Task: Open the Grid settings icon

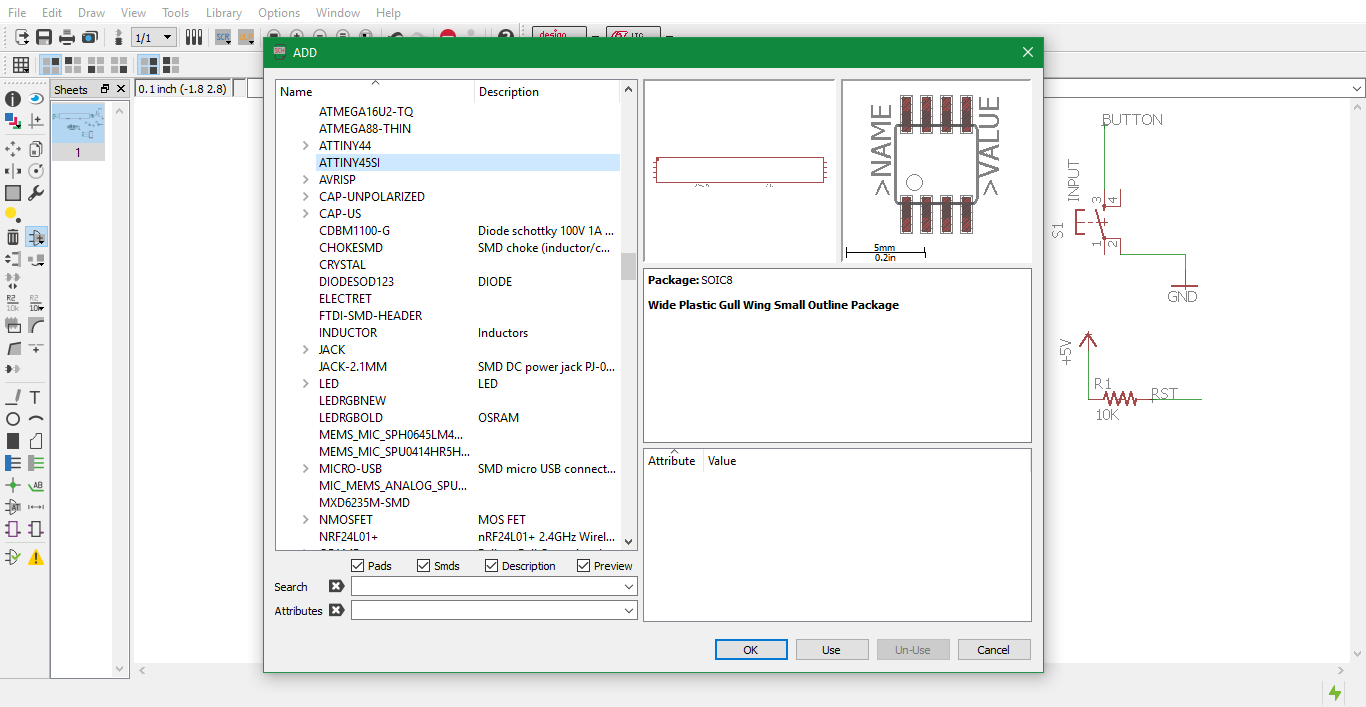Action: (x=20, y=65)
